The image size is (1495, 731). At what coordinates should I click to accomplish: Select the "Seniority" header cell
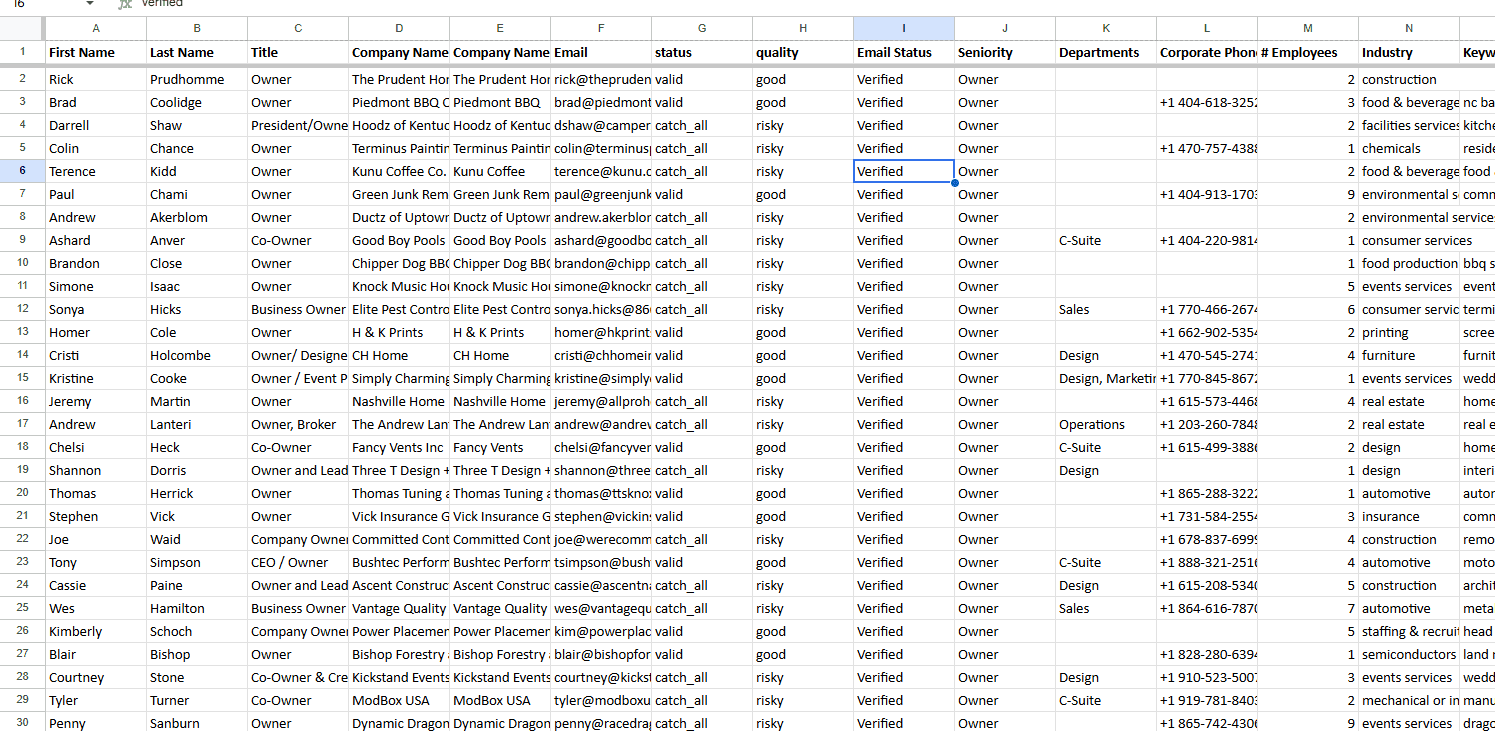[1005, 52]
